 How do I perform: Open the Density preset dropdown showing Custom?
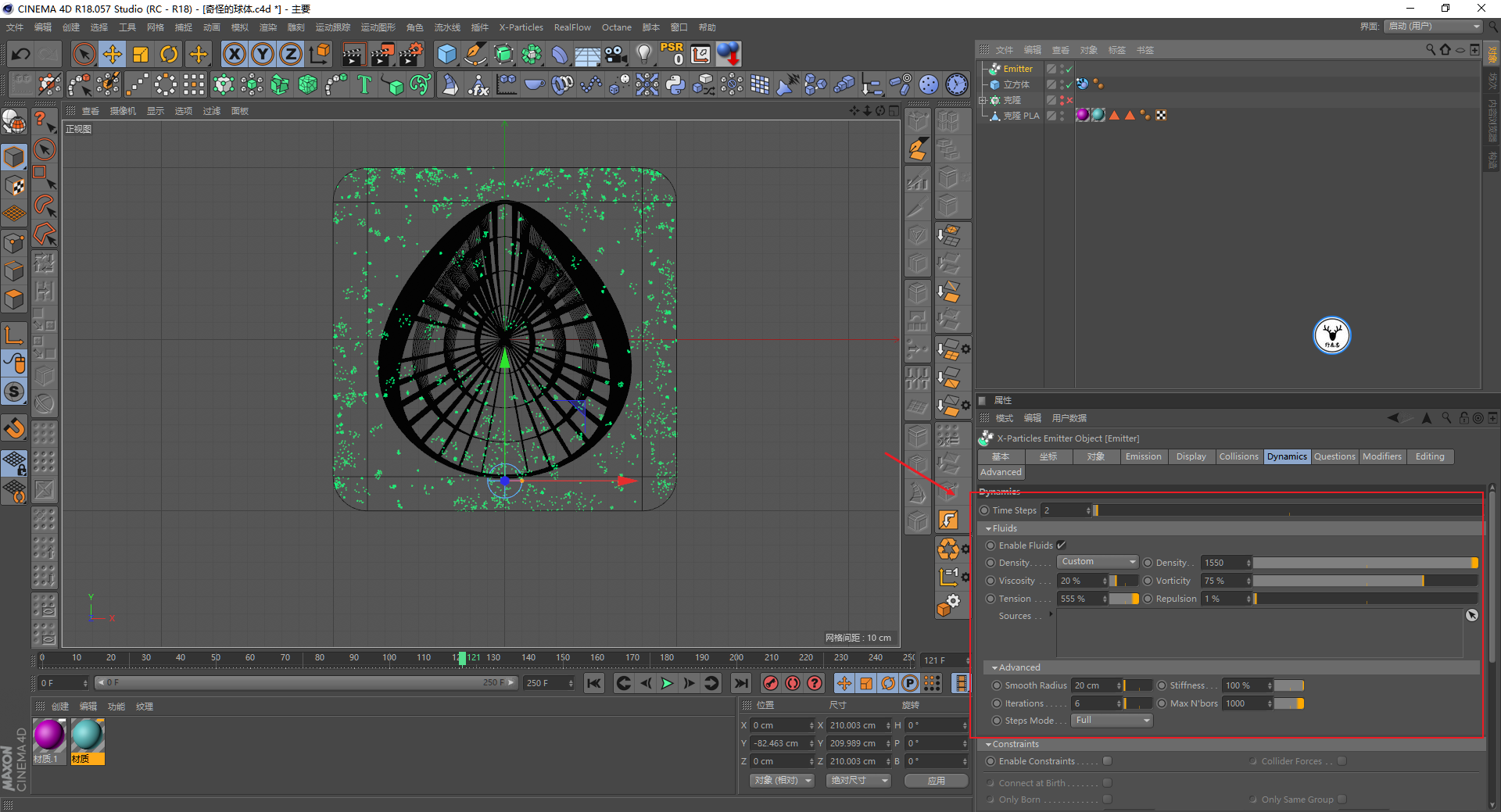(x=1098, y=562)
